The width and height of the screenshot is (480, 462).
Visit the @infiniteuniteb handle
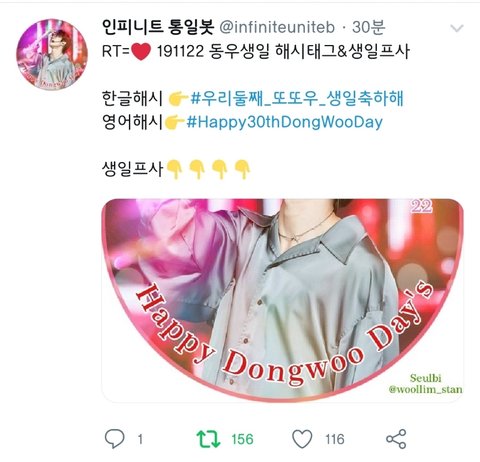coord(277,27)
